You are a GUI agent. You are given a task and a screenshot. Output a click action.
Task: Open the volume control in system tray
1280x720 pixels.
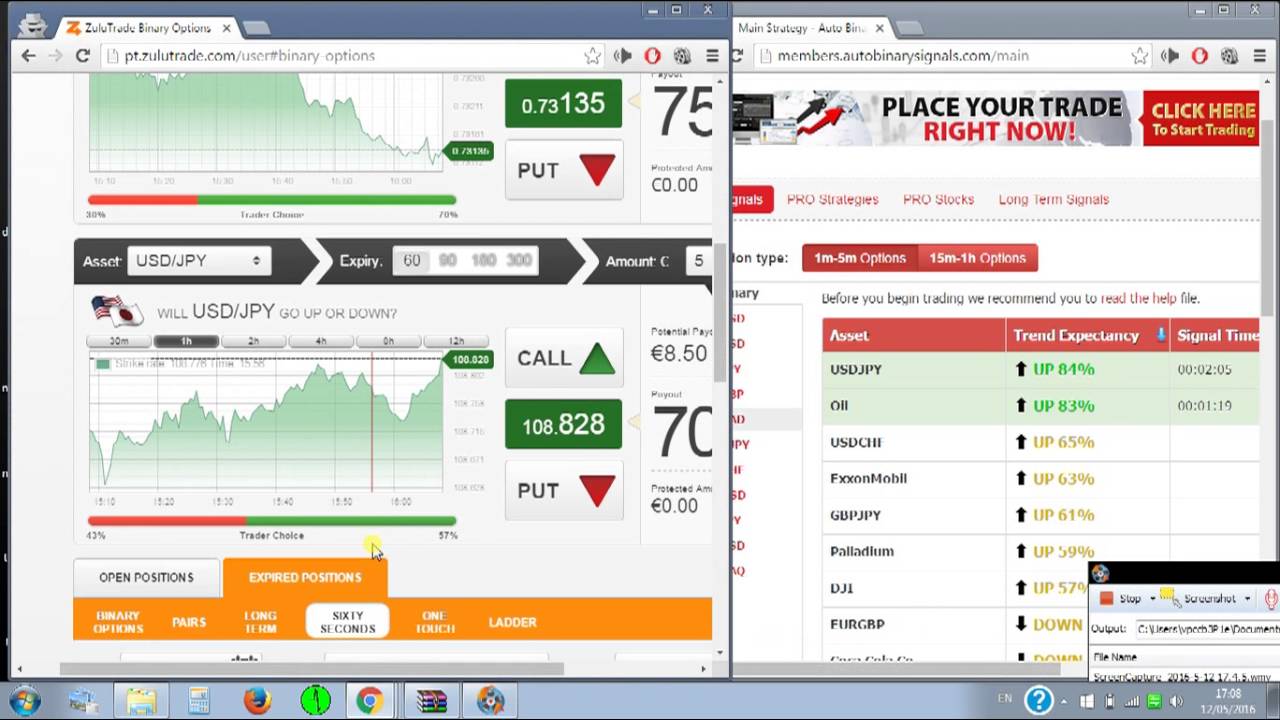pyautogui.click(x=1176, y=702)
